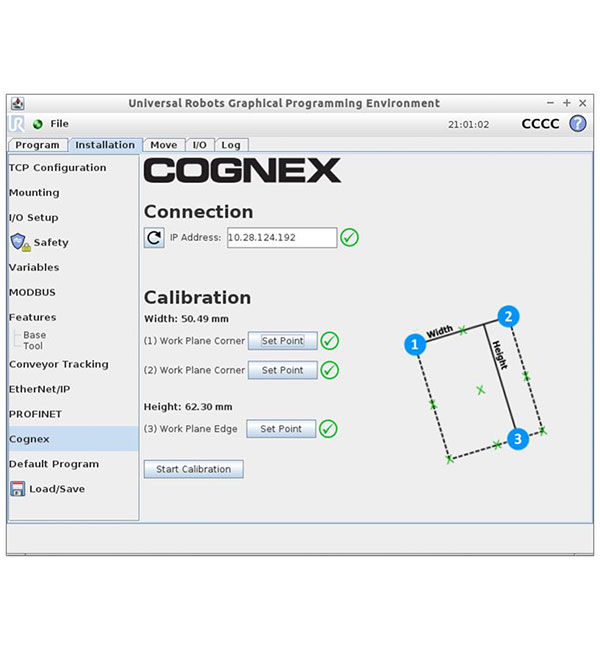Click the blue point 3 marker in diagram
The image size is (600, 650).
518,439
